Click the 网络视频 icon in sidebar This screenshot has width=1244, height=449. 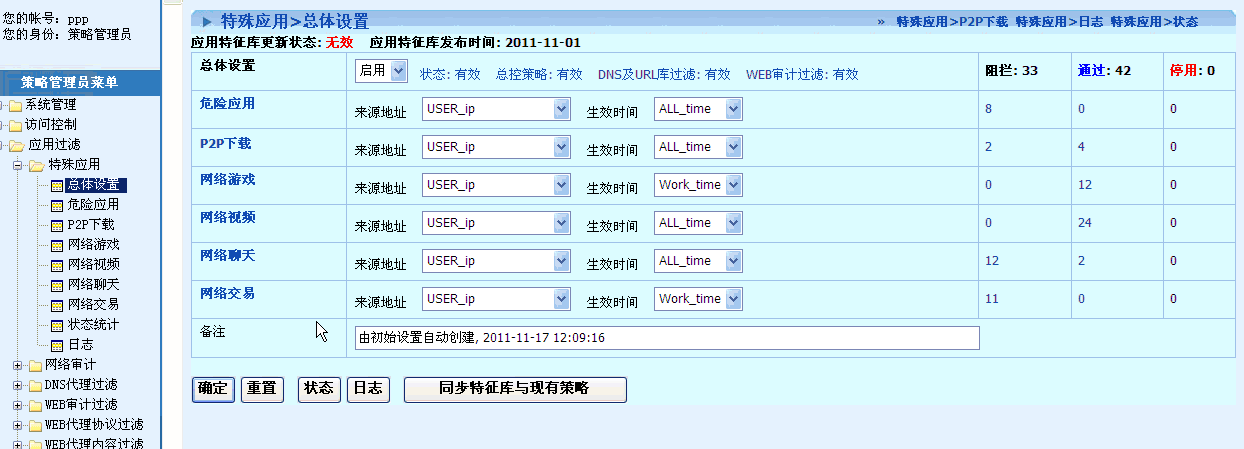click(57, 265)
